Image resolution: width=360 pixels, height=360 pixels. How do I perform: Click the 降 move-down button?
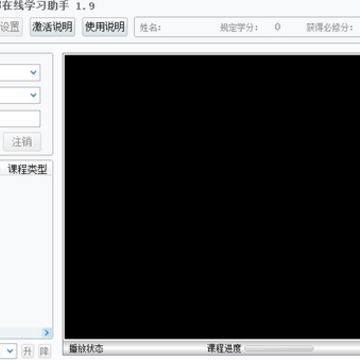[x=44, y=351]
